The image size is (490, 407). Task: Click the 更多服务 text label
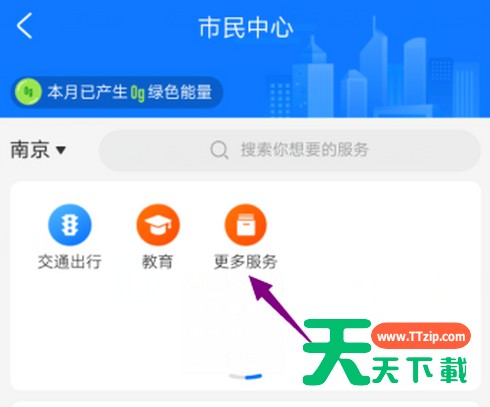246,262
